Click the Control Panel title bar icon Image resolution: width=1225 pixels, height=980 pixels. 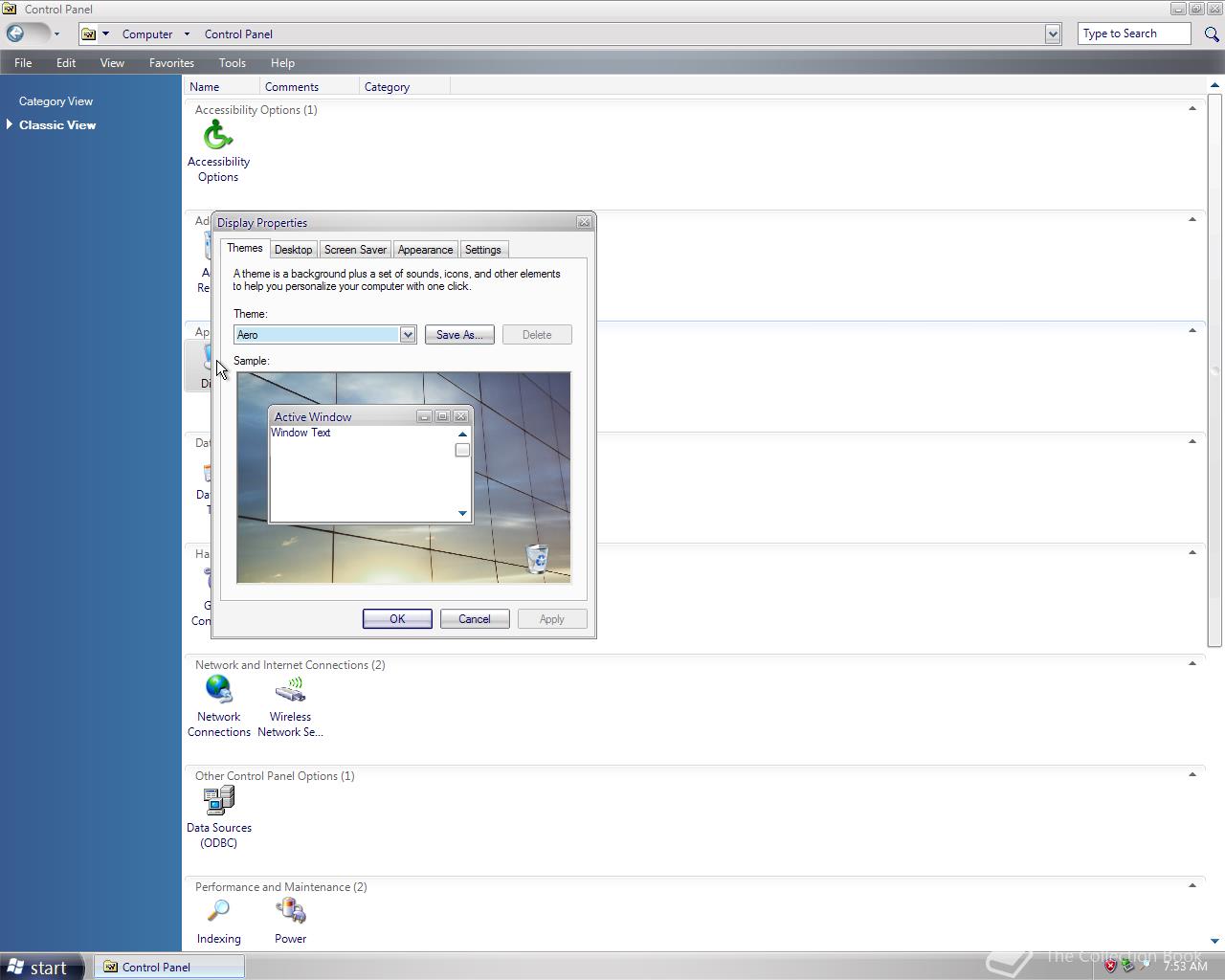(10, 9)
